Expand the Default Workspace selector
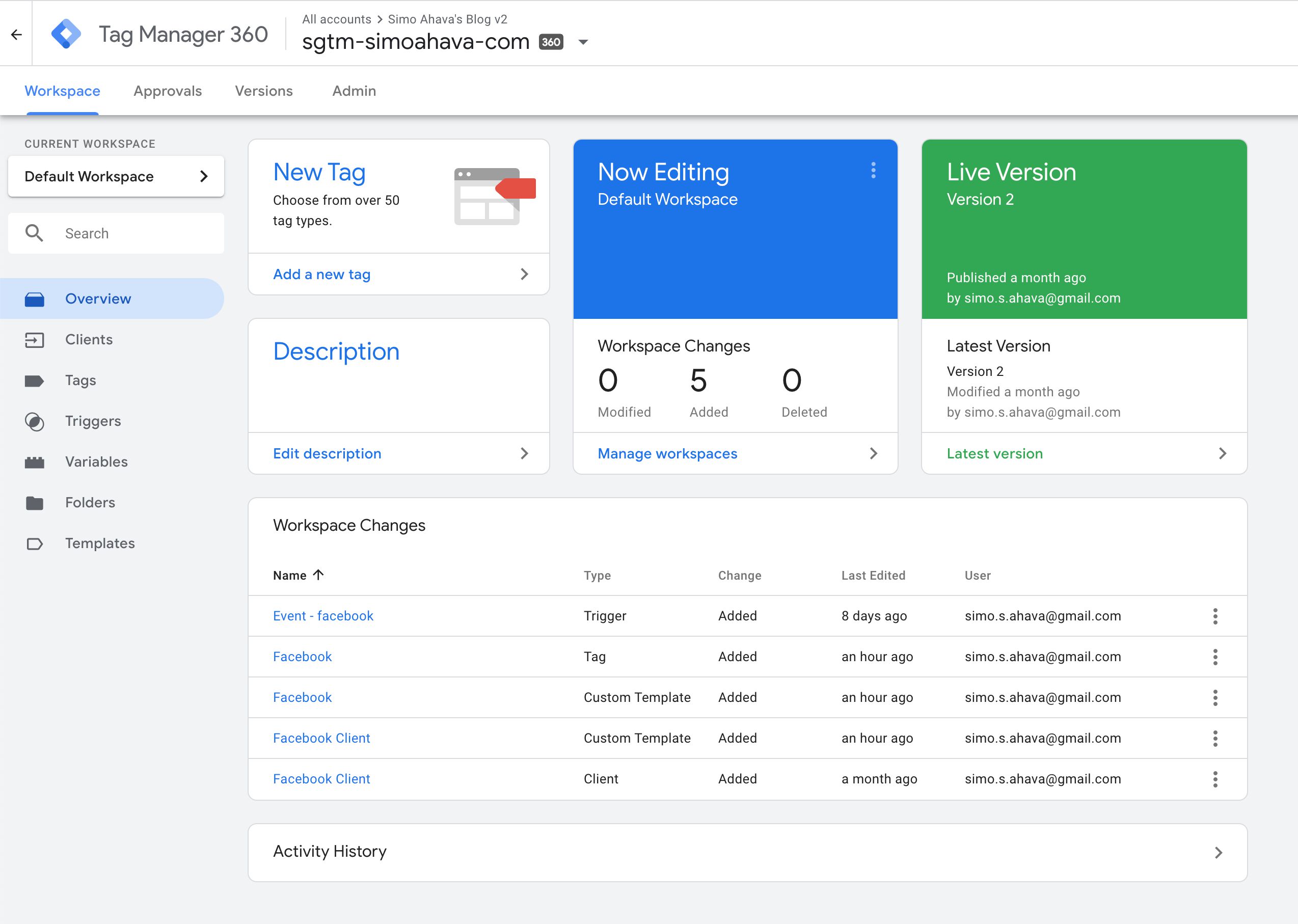This screenshot has height=924, width=1298. coord(116,176)
